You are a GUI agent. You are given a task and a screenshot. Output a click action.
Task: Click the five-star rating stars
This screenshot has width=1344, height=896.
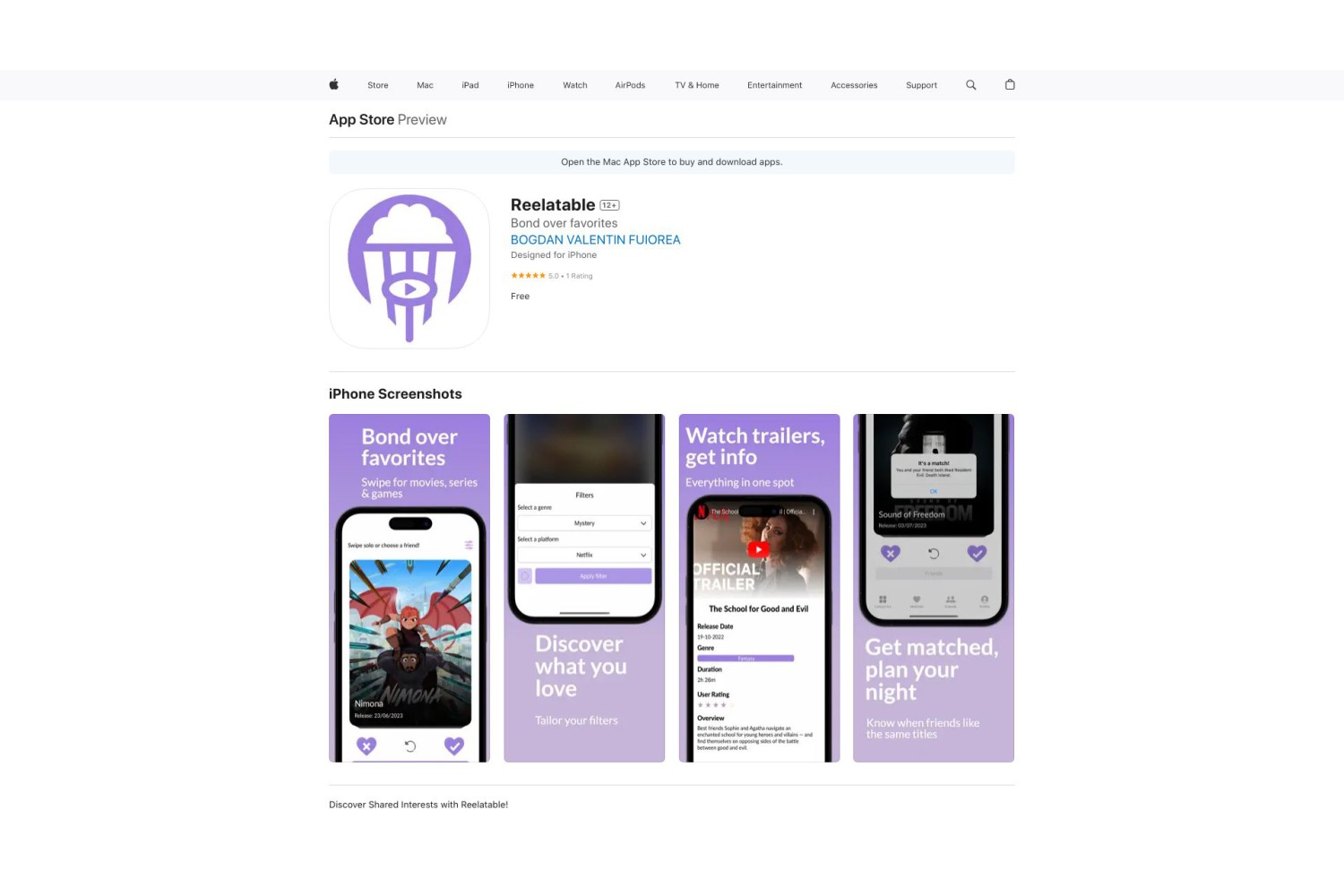(x=528, y=276)
